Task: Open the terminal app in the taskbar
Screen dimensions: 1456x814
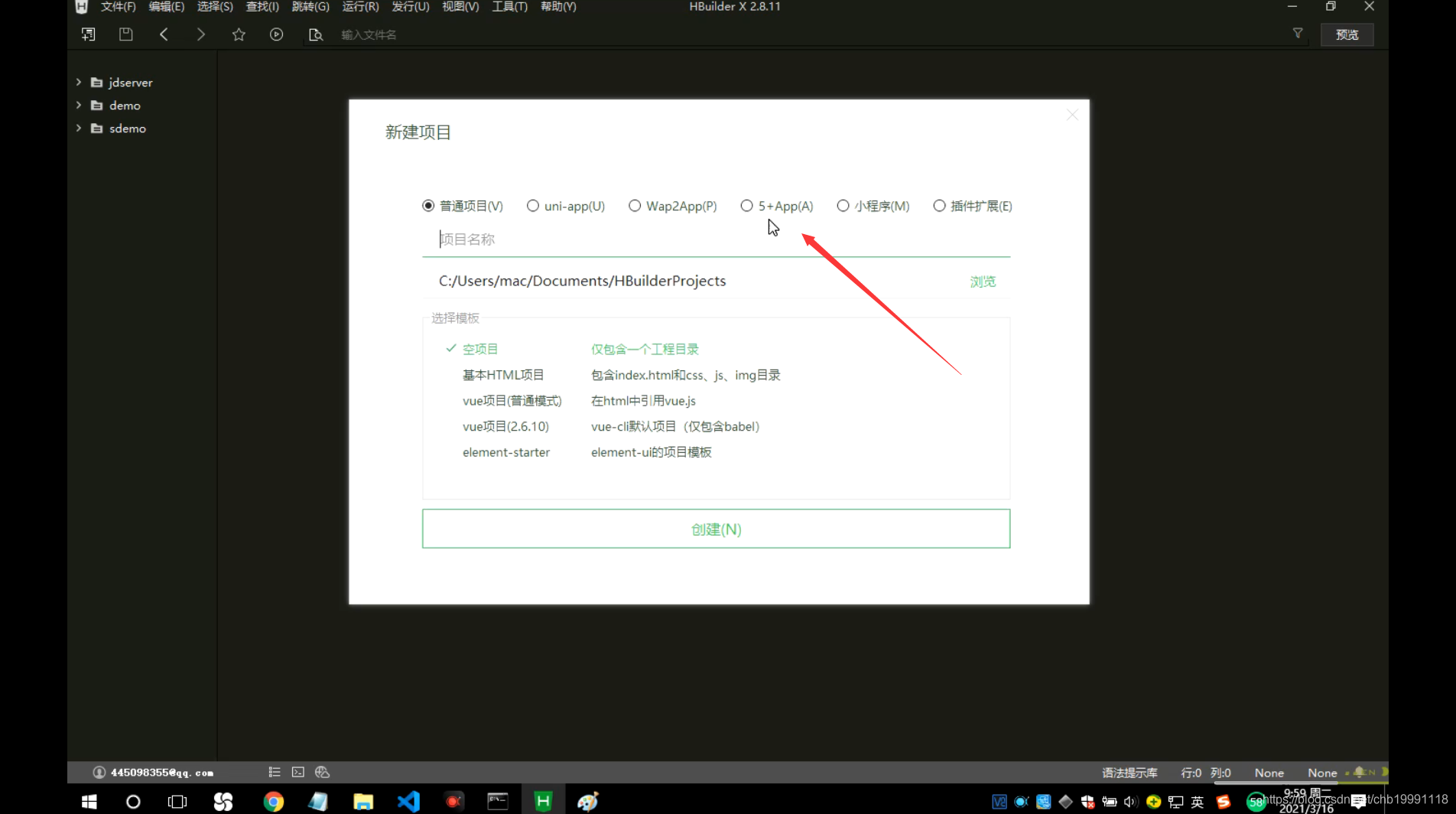Action: click(x=498, y=801)
